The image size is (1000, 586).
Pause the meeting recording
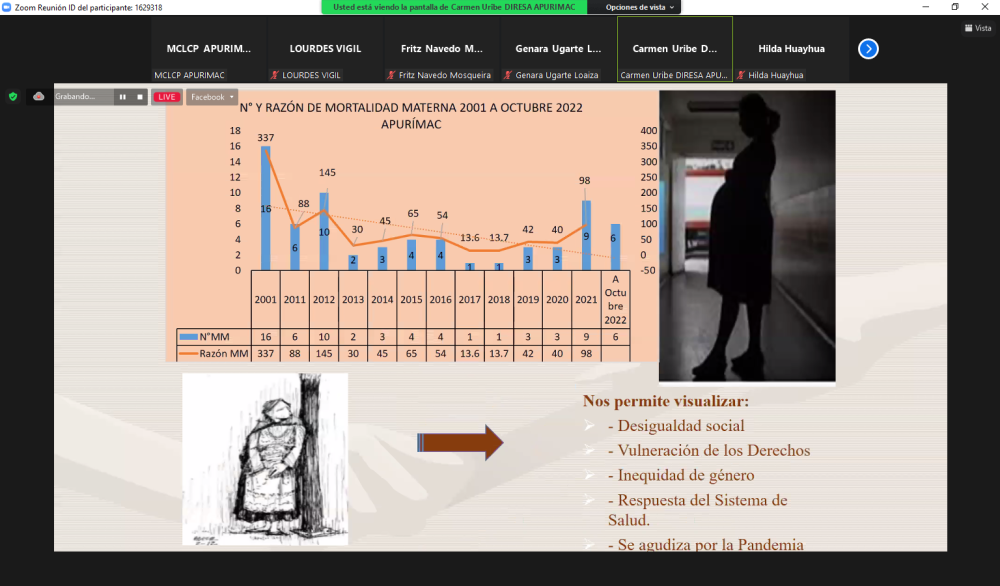(x=123, y=97)
